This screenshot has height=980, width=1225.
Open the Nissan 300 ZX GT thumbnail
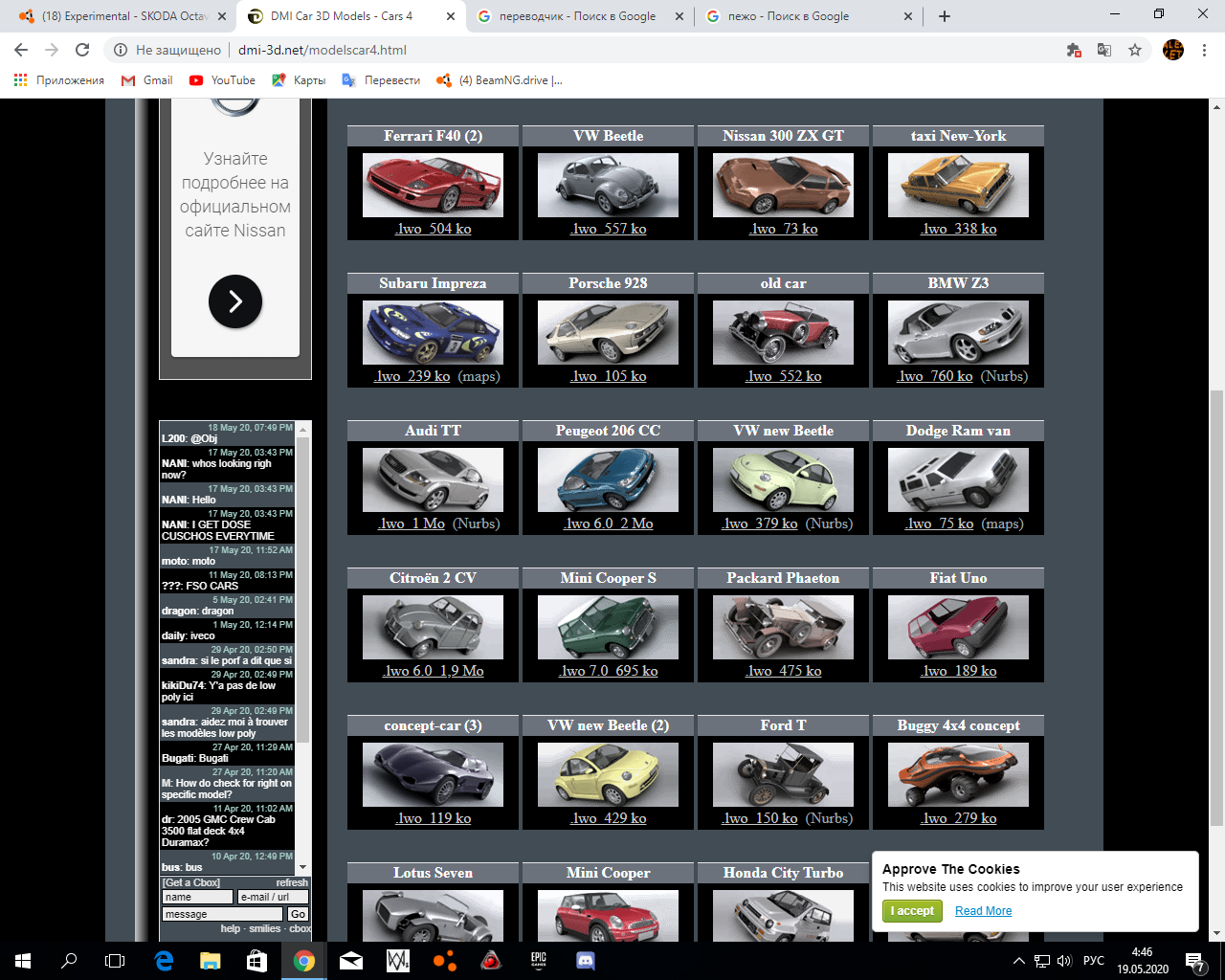click(784, 185)
